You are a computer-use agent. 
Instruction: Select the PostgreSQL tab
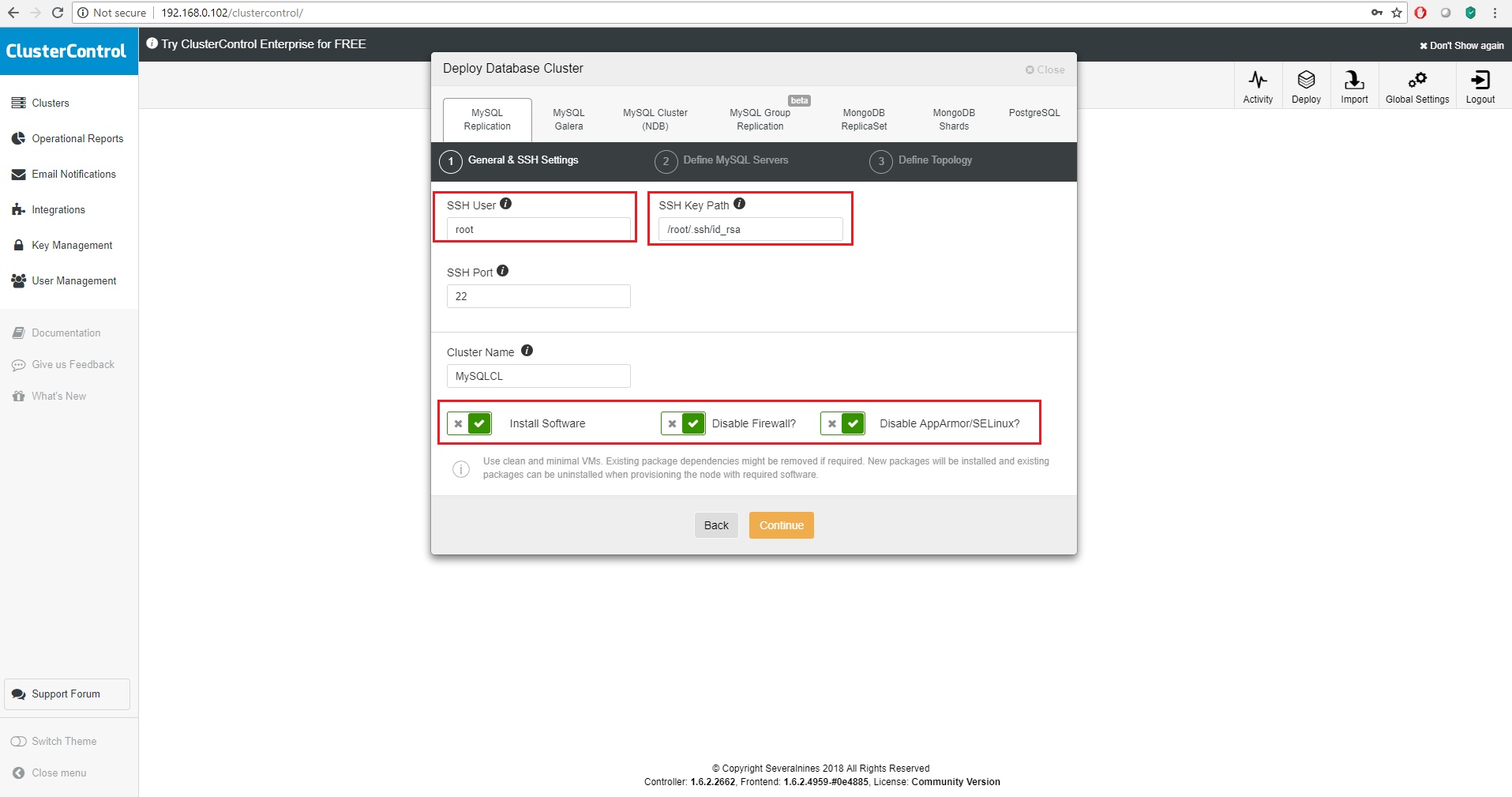(x=1034, y=113)
